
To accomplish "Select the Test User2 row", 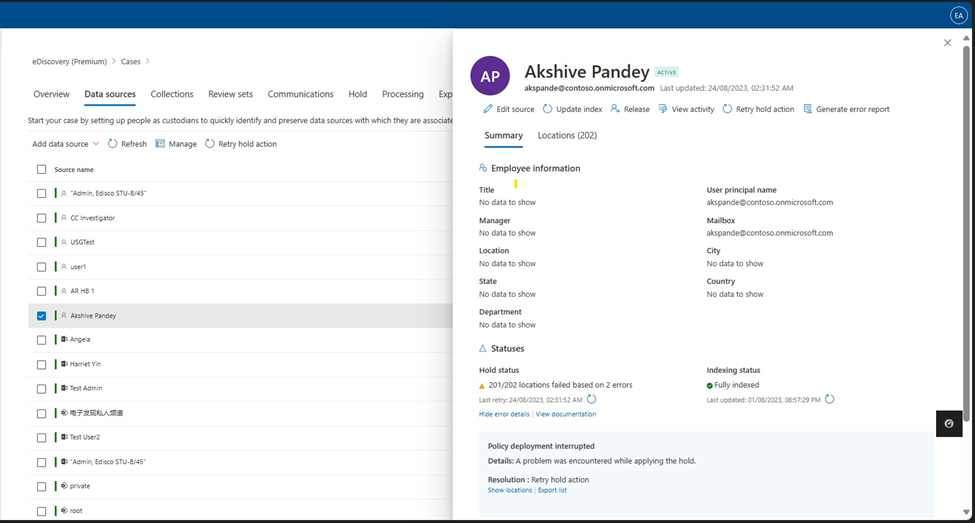I will point(240,437).
